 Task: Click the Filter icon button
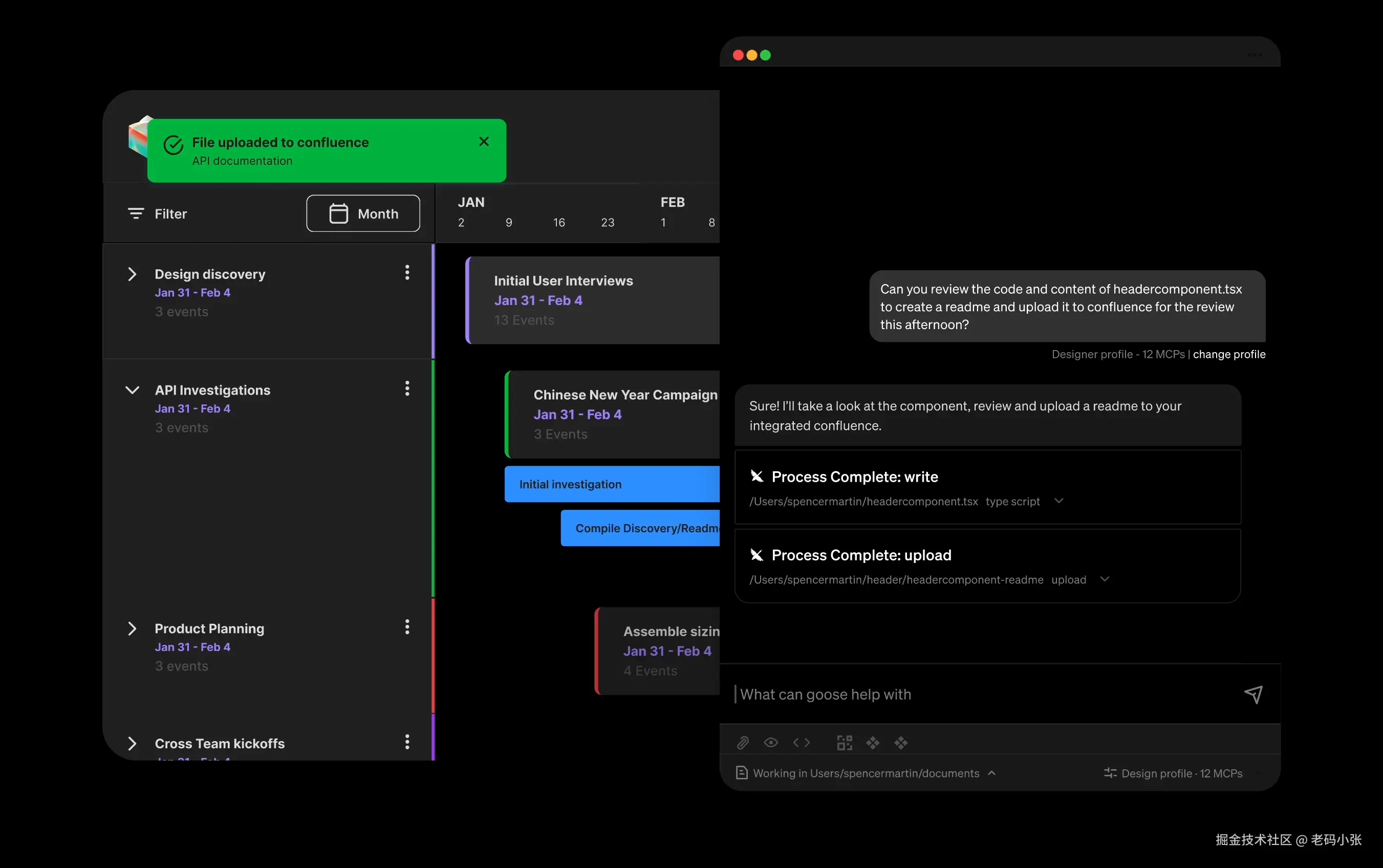point(136,213)
